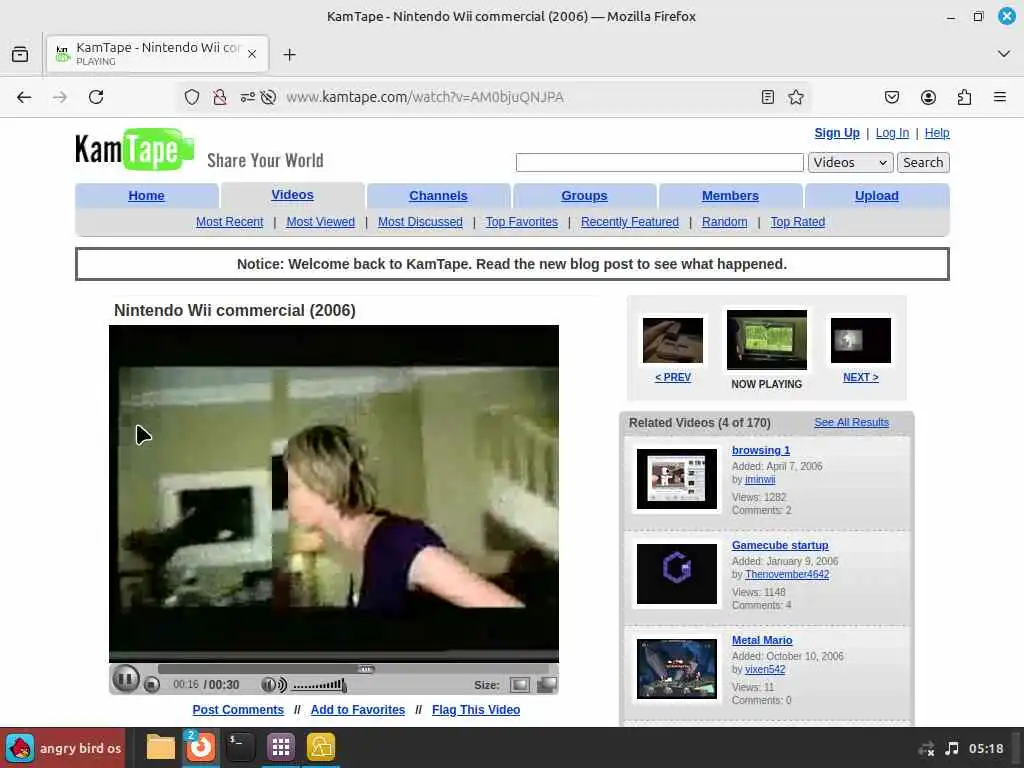
Task: Open the tracking protection shield icon
Action: click(x=191, y=97)
